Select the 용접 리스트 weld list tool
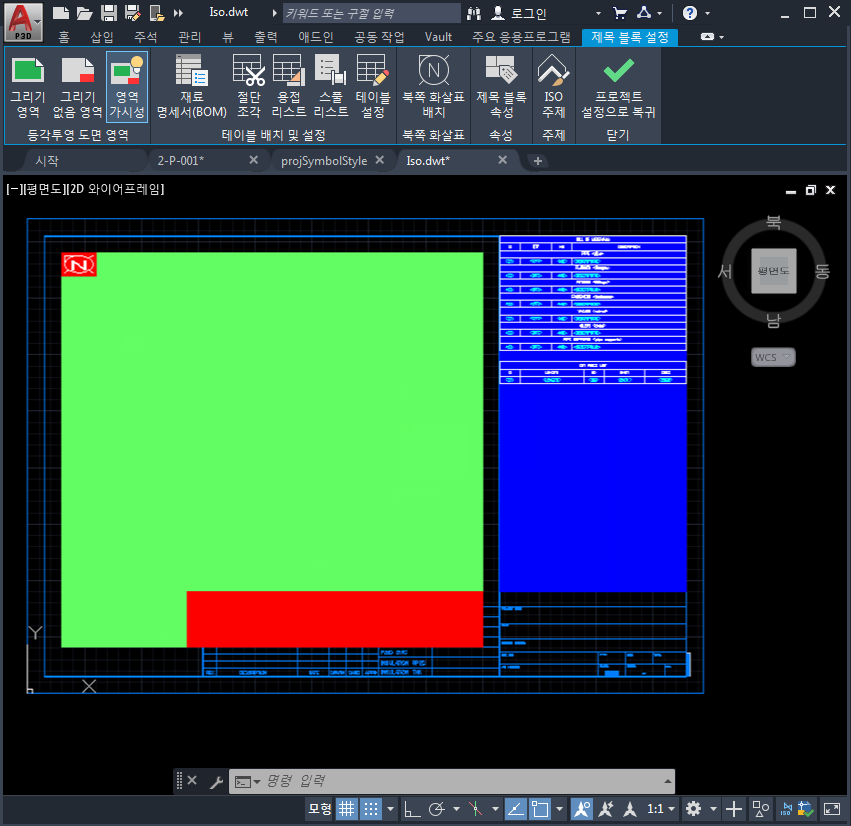 [x=288, y=87]
